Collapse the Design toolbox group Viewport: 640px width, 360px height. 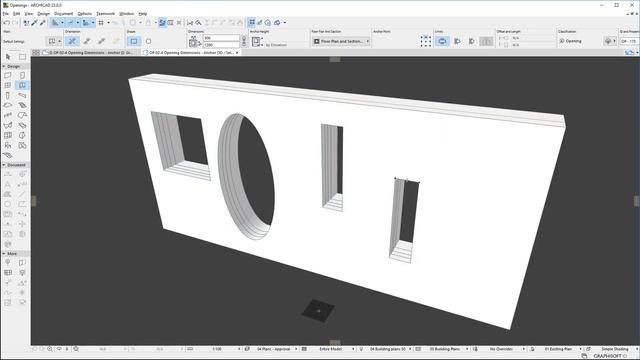(x=4, y=66)
